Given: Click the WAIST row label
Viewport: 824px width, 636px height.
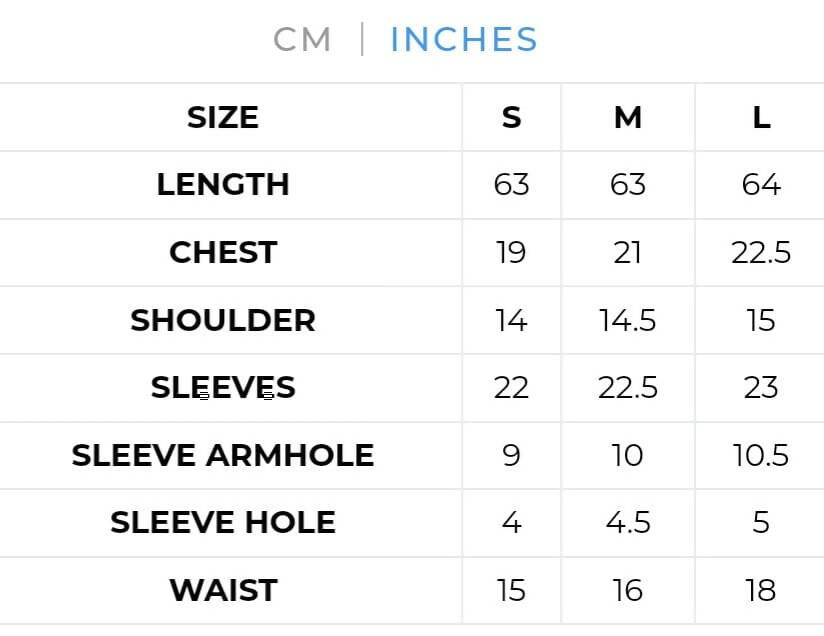Looking at the screenshot, I should [x=223, y=591].
